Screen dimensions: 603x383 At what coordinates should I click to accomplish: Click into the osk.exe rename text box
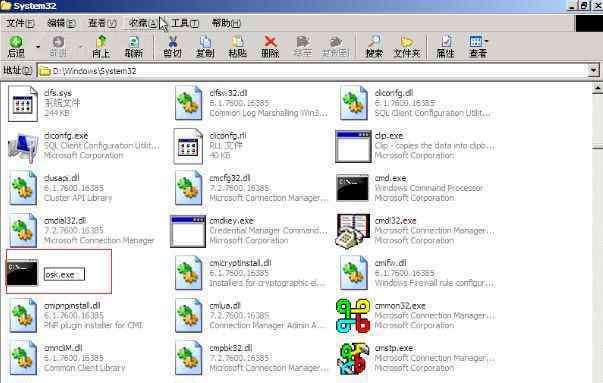click(64, 275)
